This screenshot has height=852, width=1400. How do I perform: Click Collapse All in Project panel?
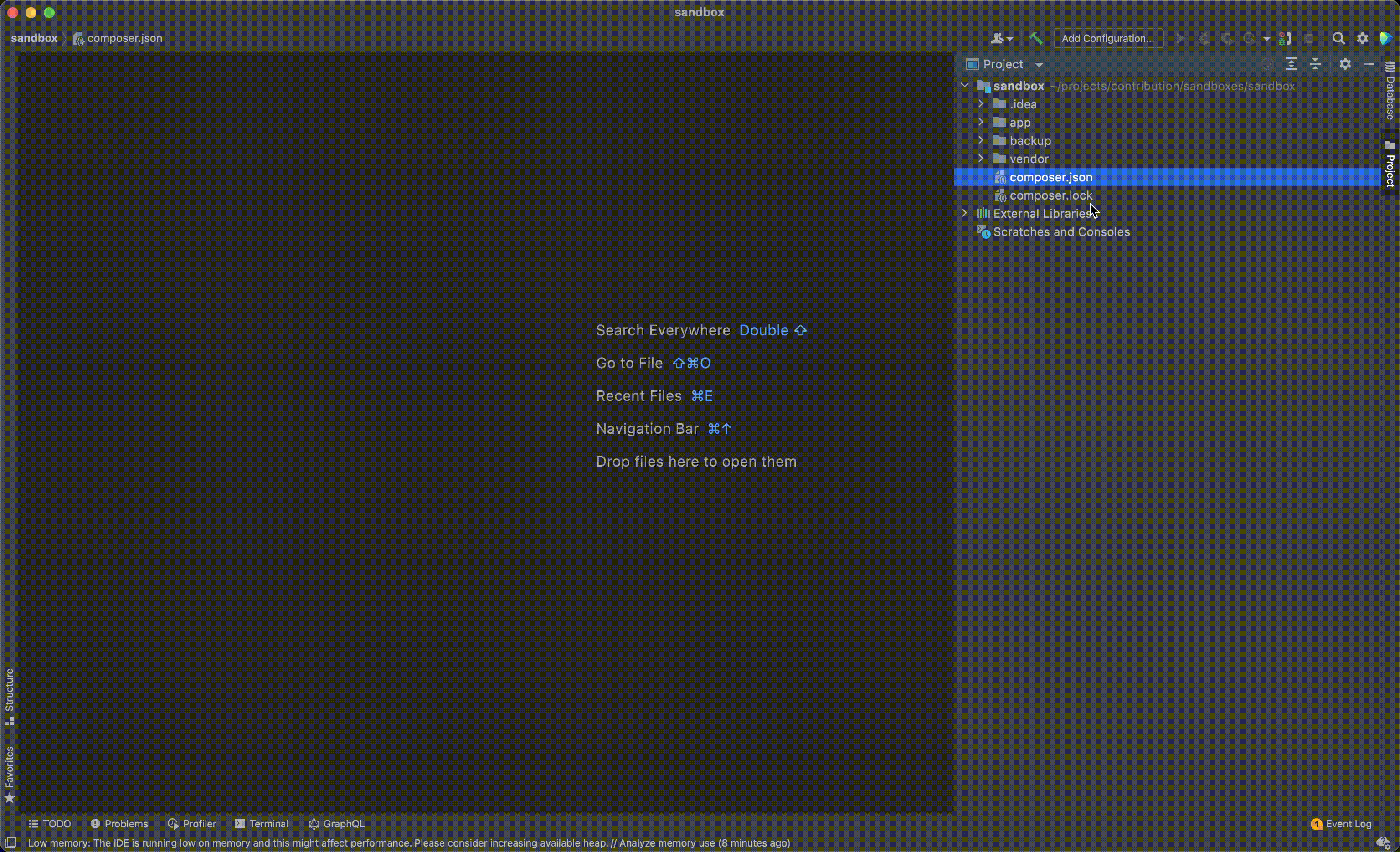pyautogui.click(x=1315, y=64)
